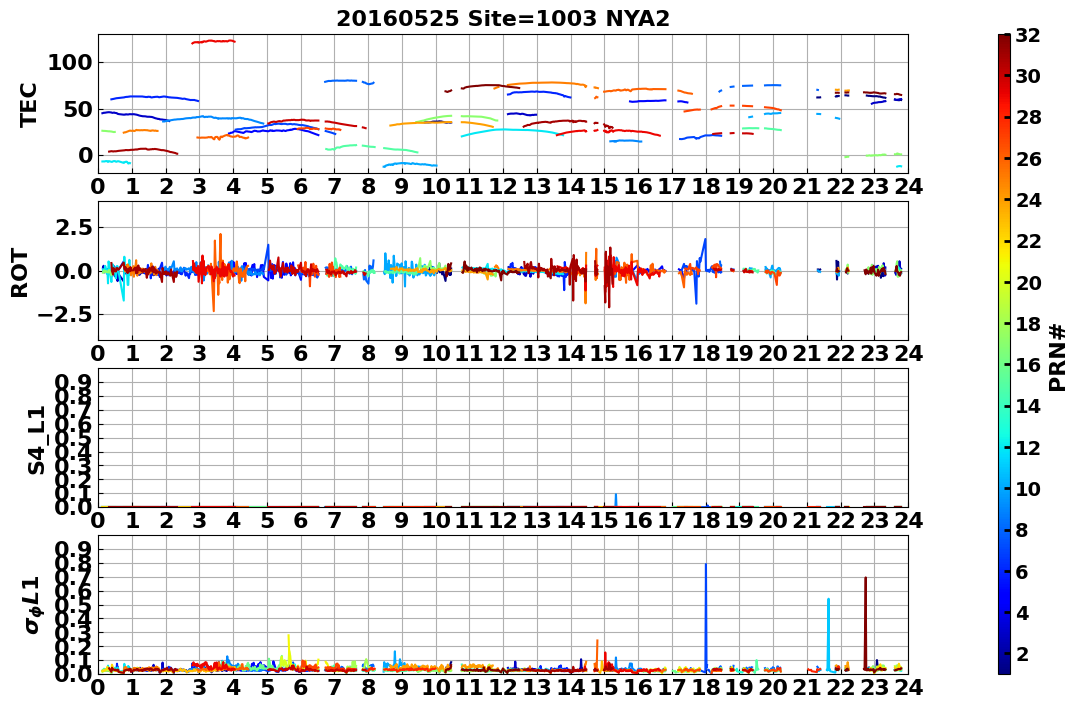Click hour 15 label under S4_L1 panel
Image resolution: width=1077 pixels, height=709 pixels.
click(604, 521)
